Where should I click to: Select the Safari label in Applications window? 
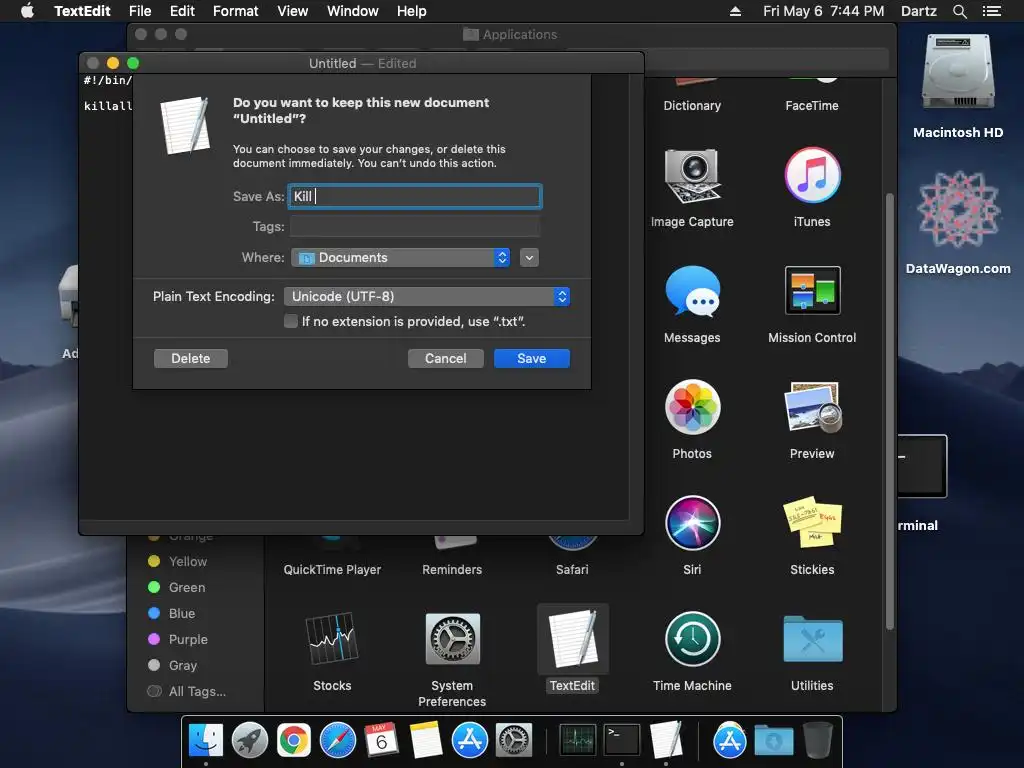point(572,569)
